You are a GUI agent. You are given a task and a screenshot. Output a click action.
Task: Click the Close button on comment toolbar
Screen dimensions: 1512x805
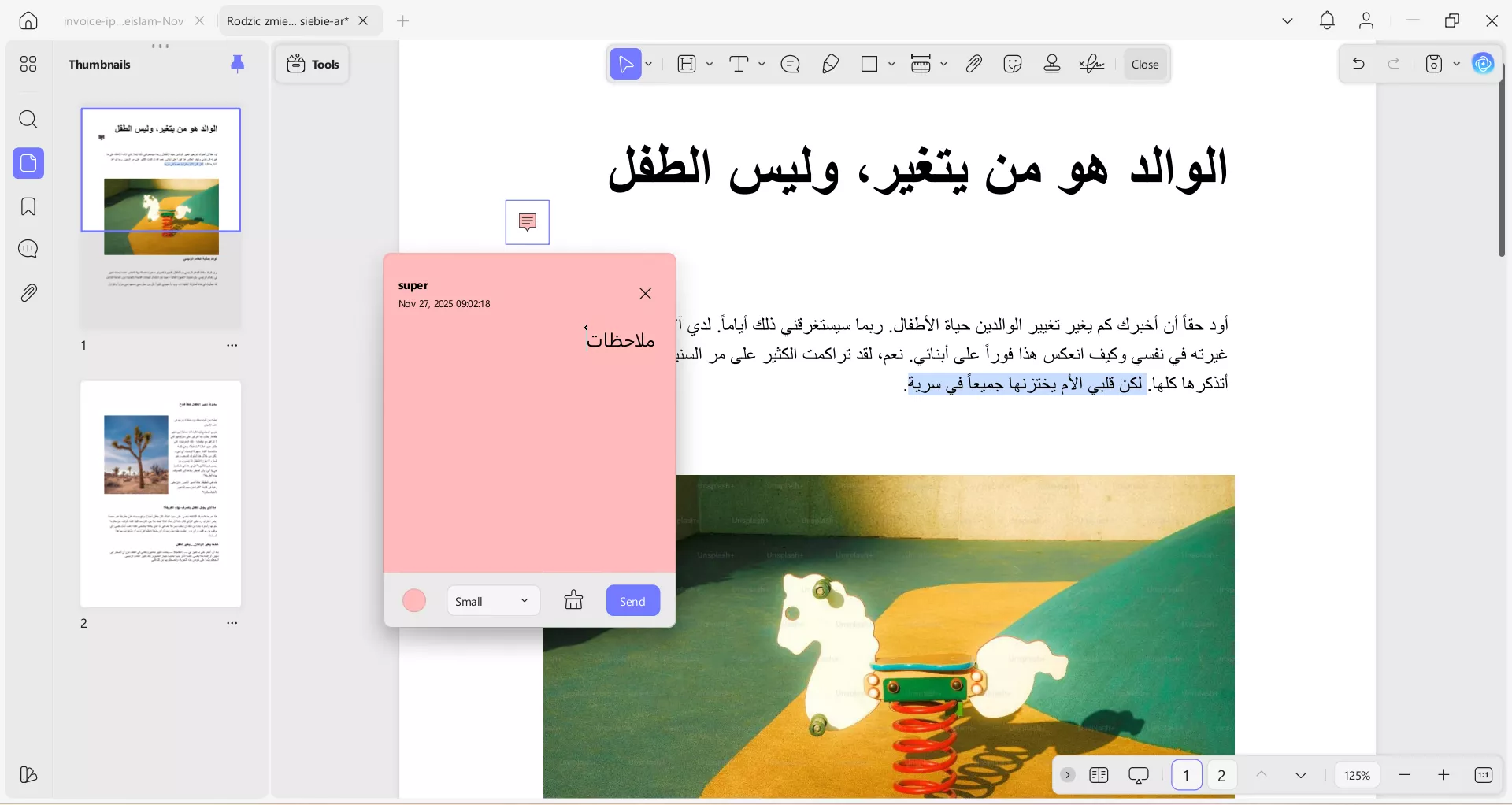coord(1145,65)
